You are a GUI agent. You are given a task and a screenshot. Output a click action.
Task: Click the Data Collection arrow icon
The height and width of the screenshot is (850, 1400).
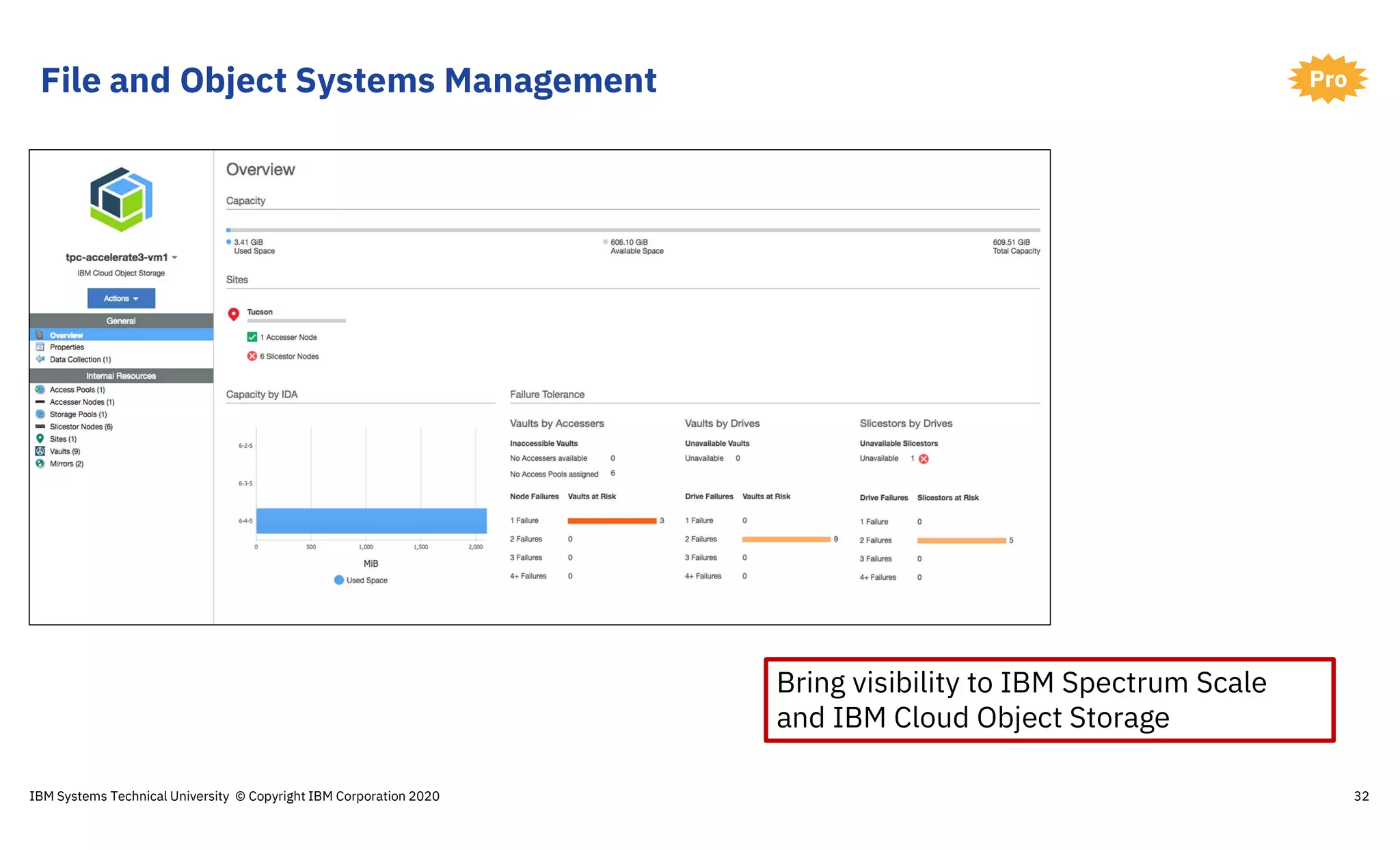tap(40, 359)
